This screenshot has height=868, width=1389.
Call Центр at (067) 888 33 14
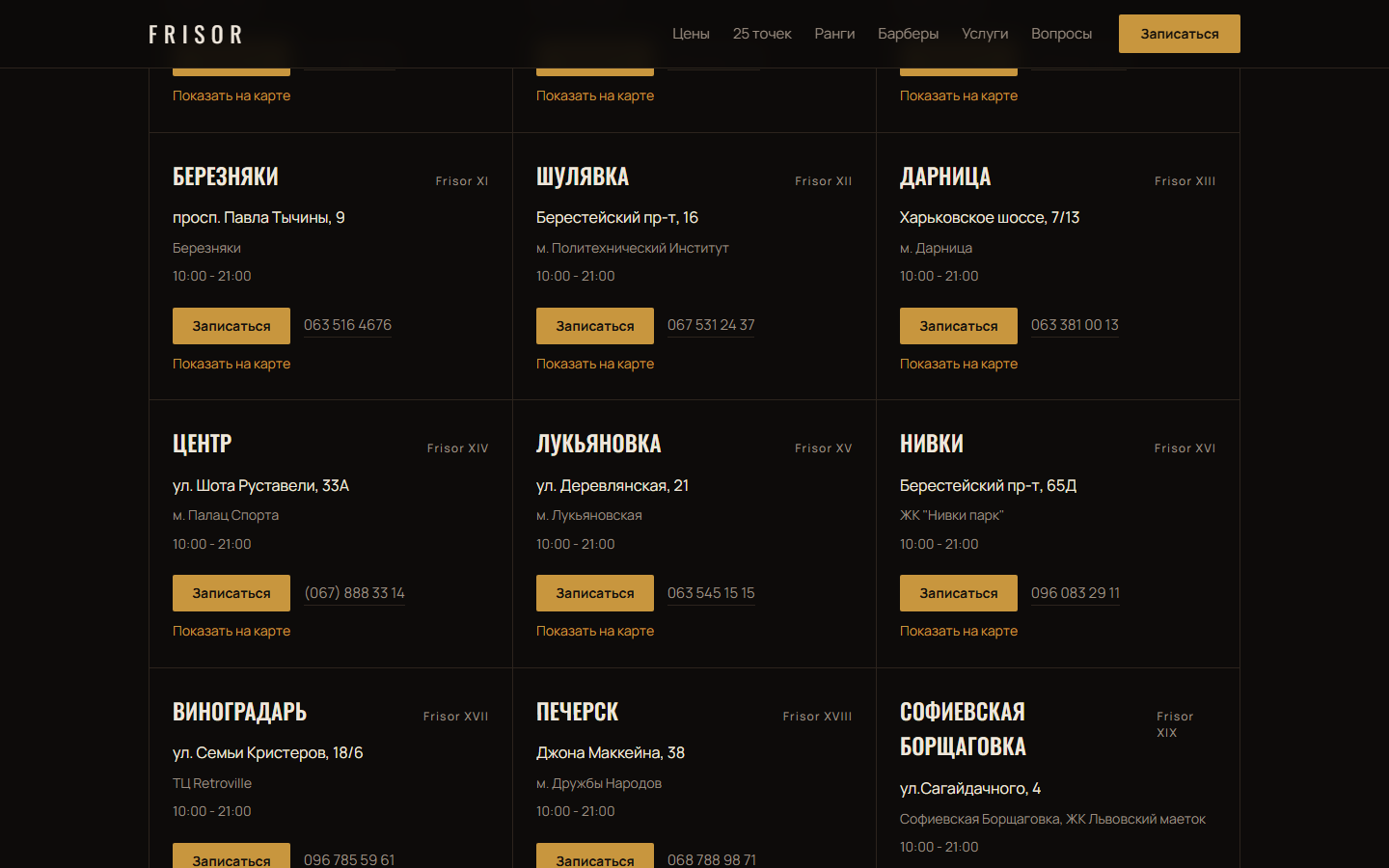pos(354,593)
